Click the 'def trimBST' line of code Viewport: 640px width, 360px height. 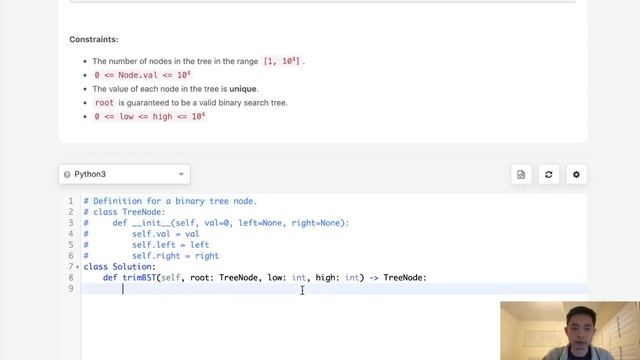click(264, 278)
